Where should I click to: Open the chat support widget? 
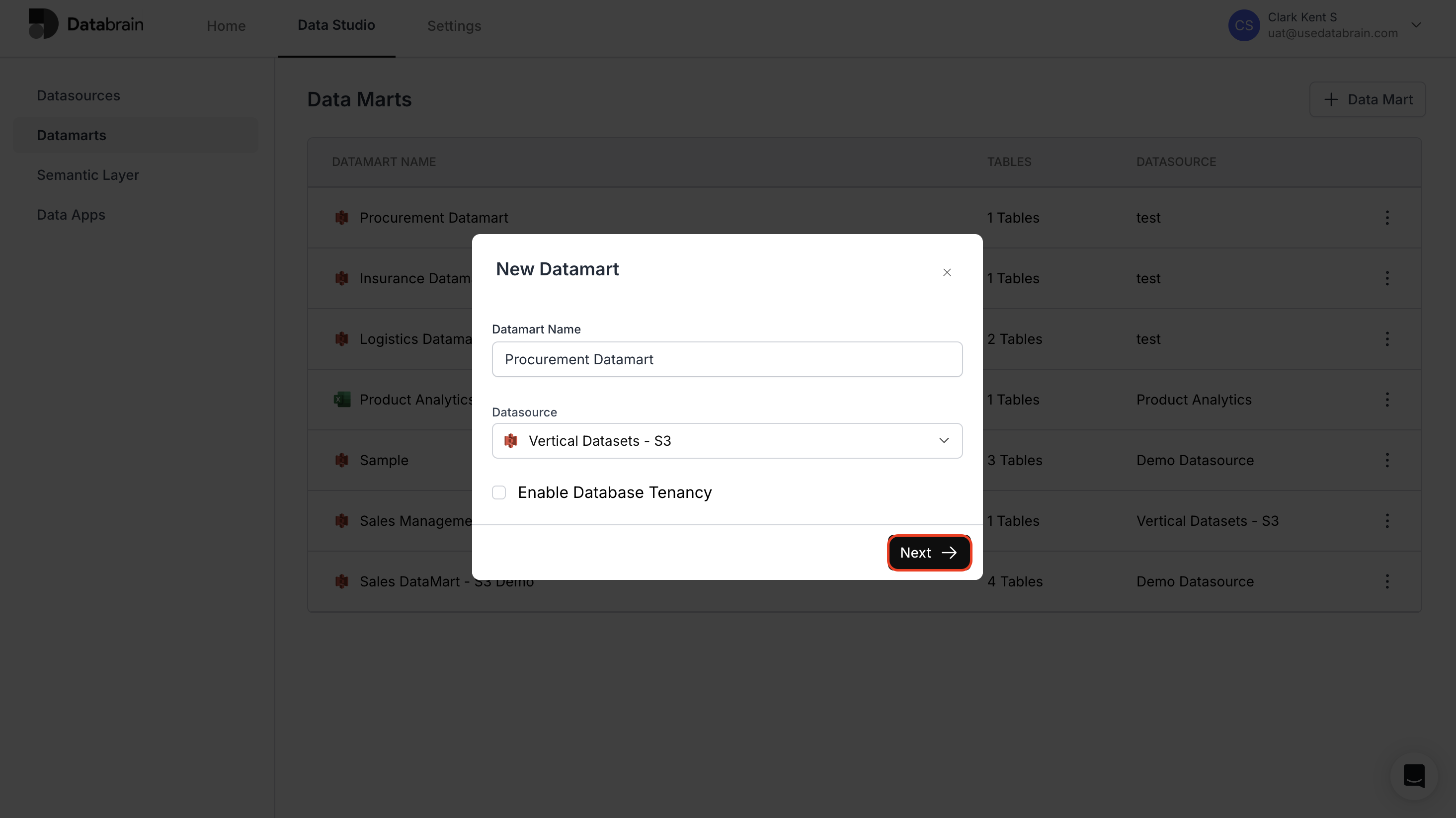pyautogui.click(x=1414, y=777)
